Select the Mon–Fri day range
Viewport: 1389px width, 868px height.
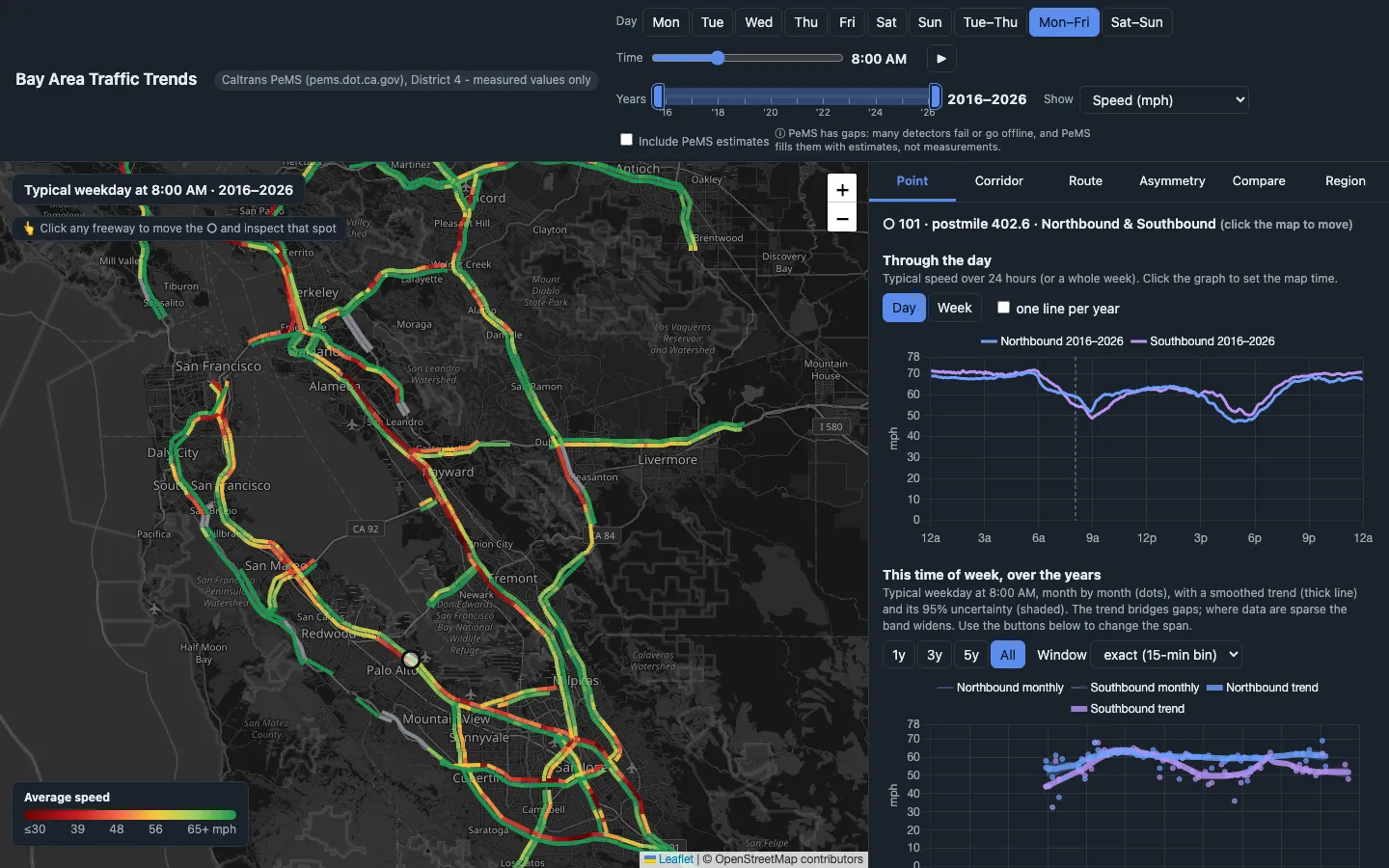(x=1064, y=22)
